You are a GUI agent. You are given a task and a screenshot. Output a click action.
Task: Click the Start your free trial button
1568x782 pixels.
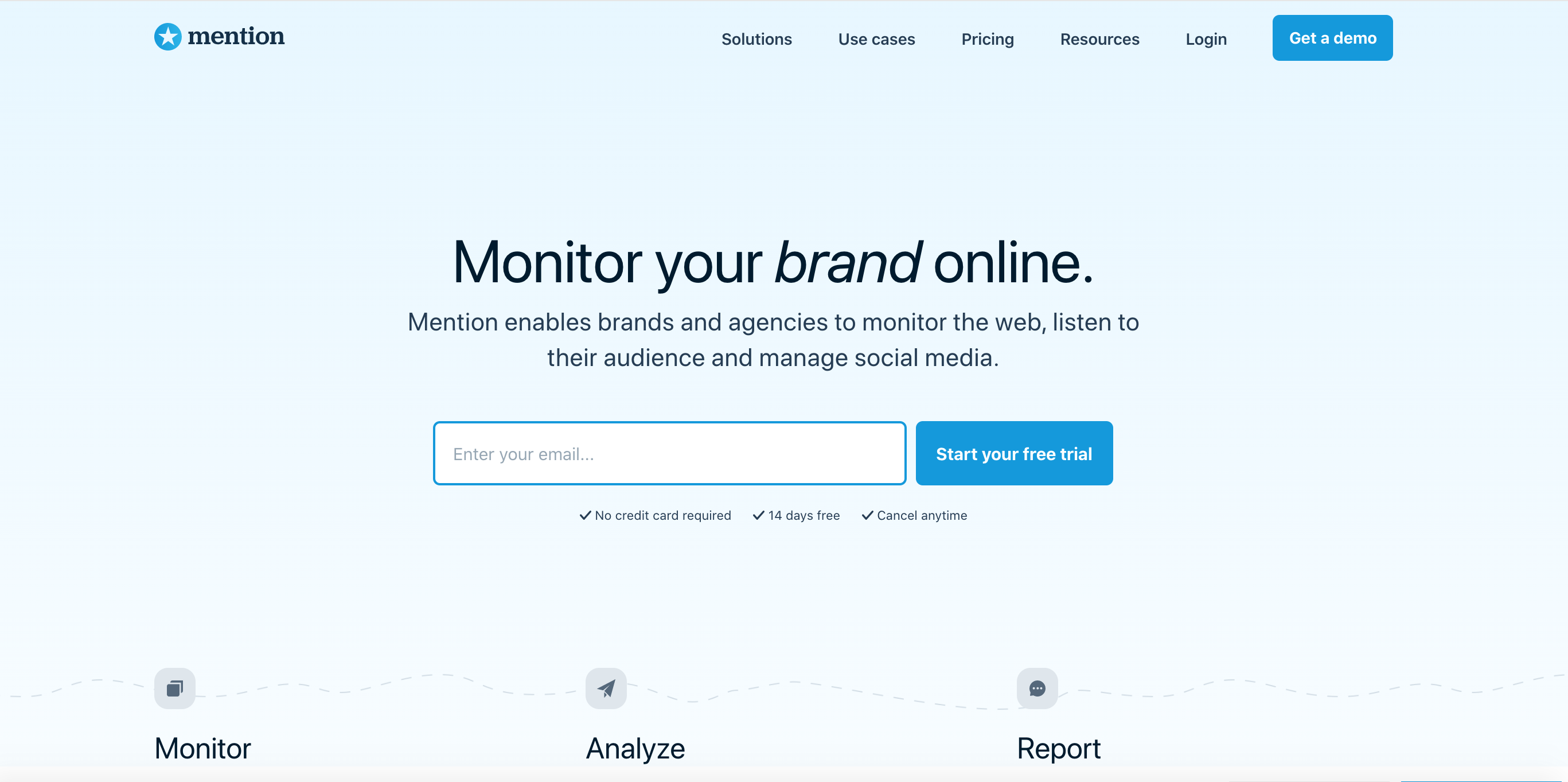(1014, 453)
